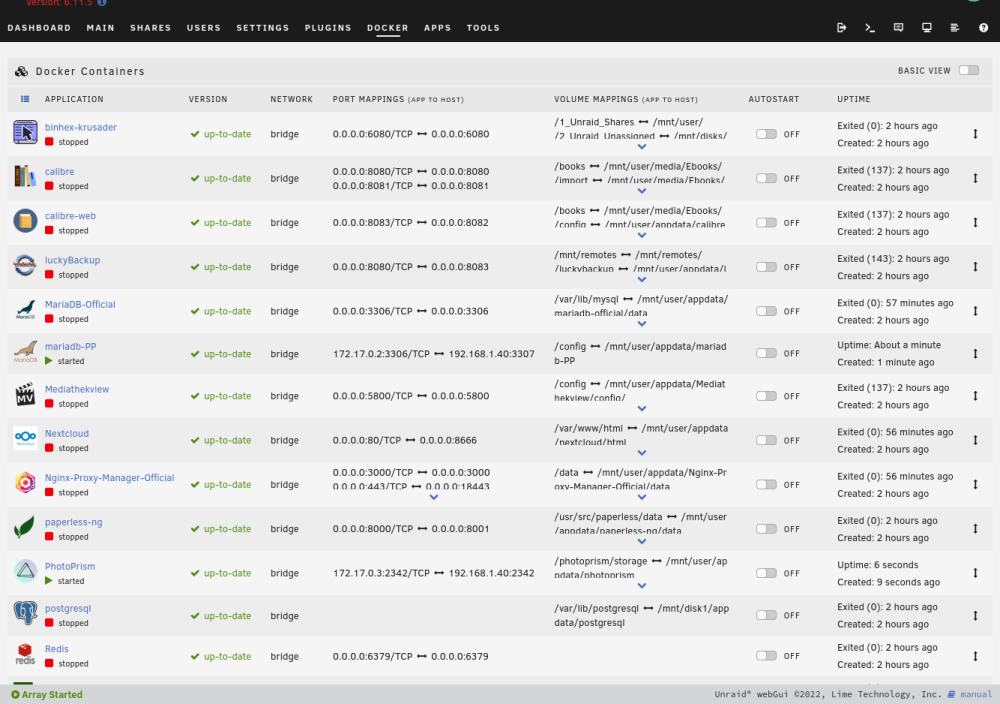
Task: Click the calibre-web container icon
Action: [26, 221]
